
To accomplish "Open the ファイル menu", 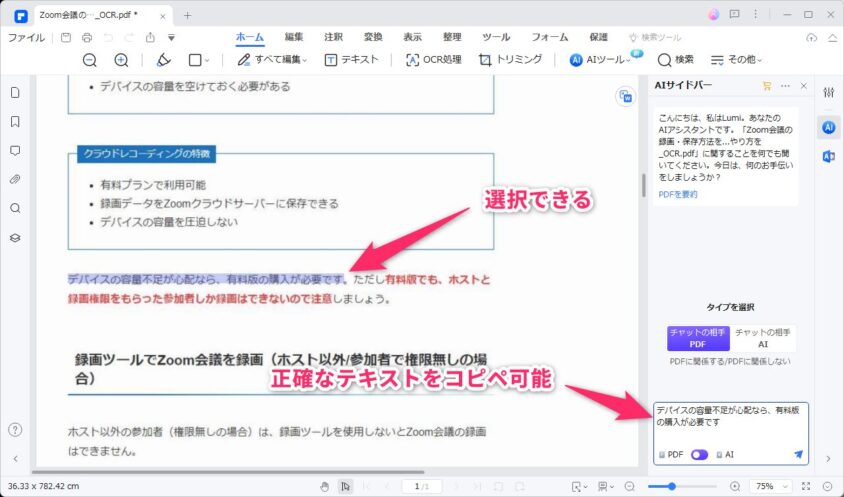I will coord(26,37).
